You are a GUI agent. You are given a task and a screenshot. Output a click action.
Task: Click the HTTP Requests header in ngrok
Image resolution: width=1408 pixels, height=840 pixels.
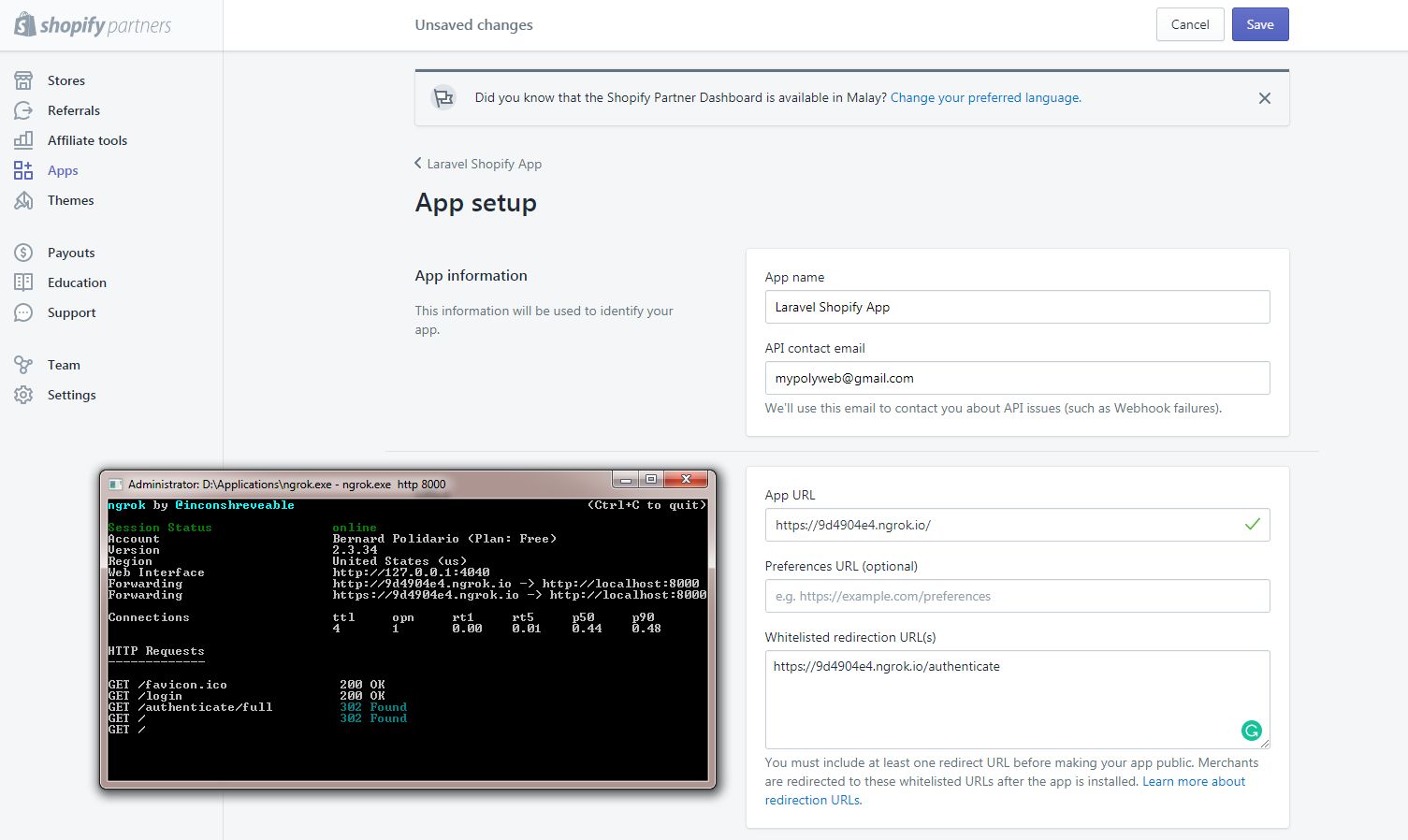[156, 651]
